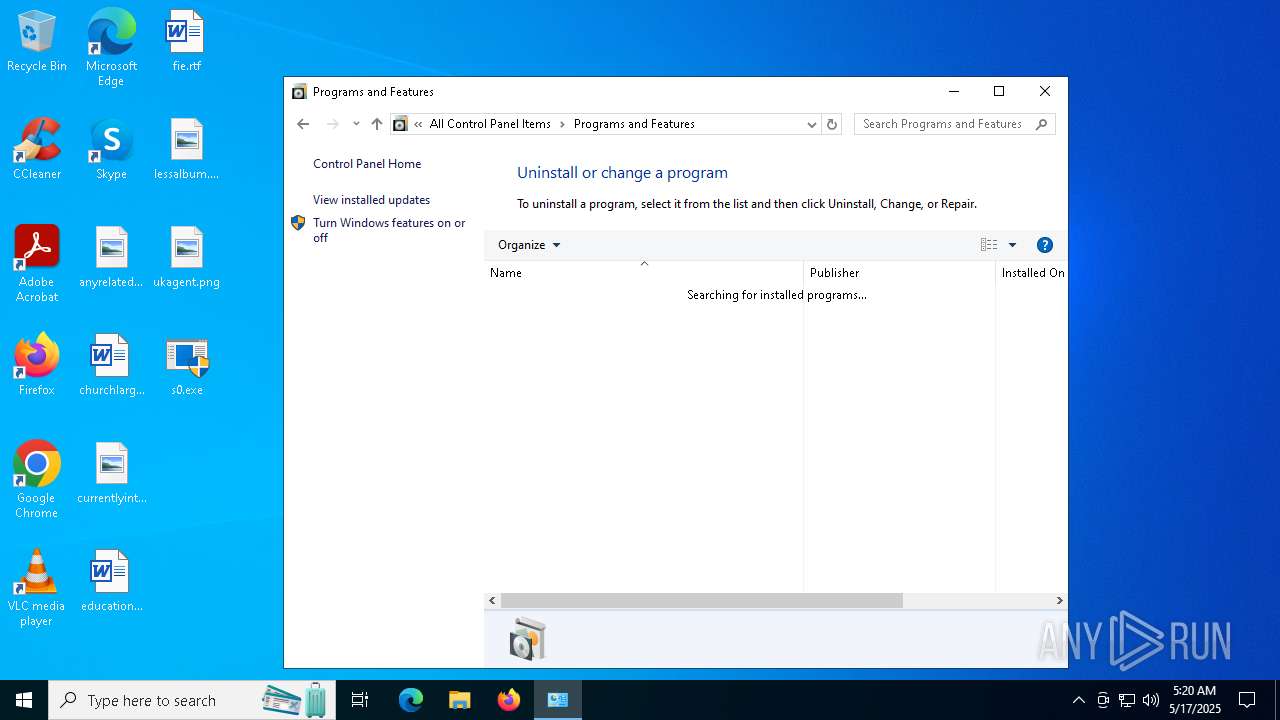Refresh the Programs and Features list
The image size is (1280, 720).
pos(832,124)
